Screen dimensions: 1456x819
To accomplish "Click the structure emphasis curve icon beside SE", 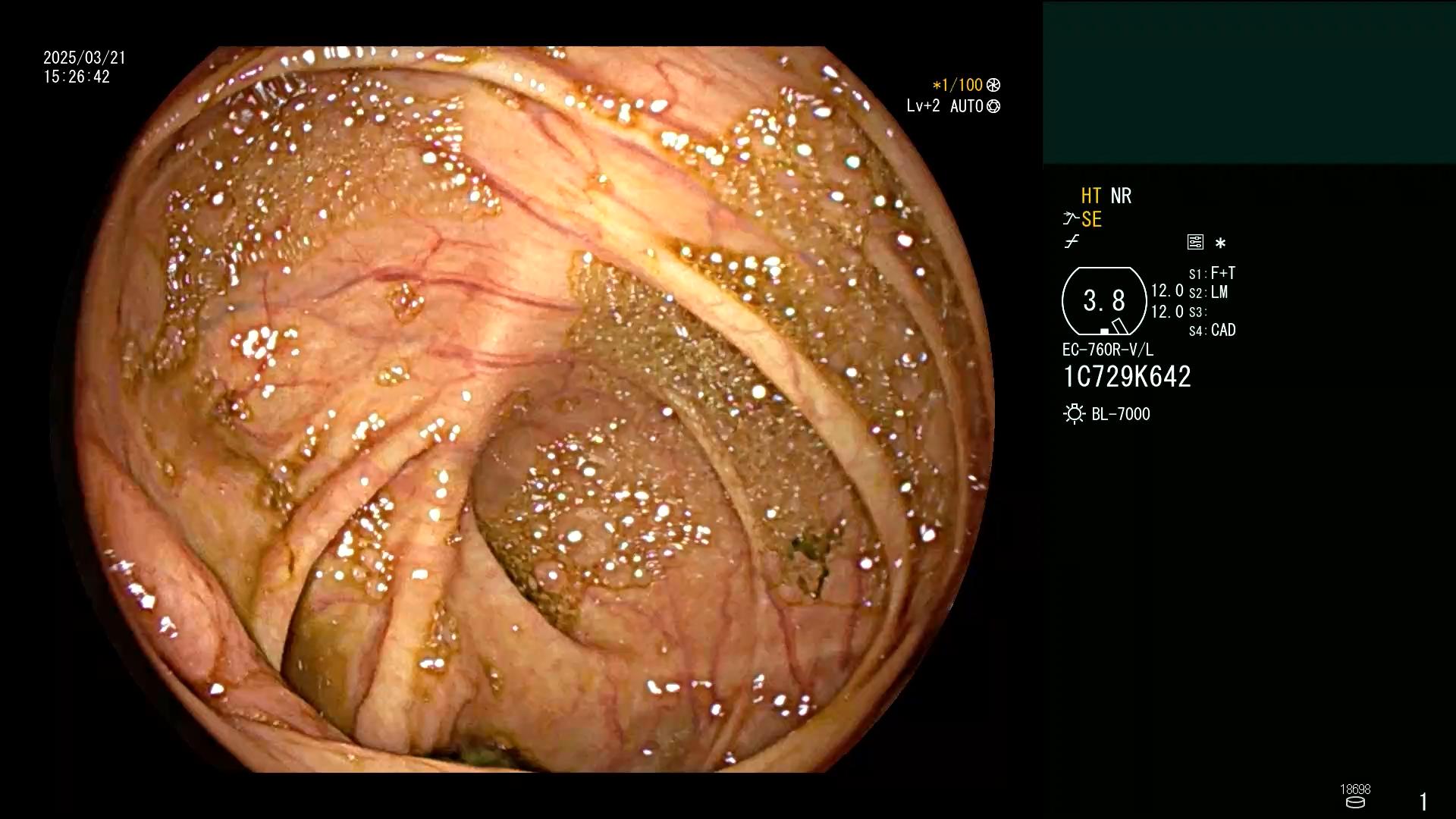I will [x=1071, y=219].
